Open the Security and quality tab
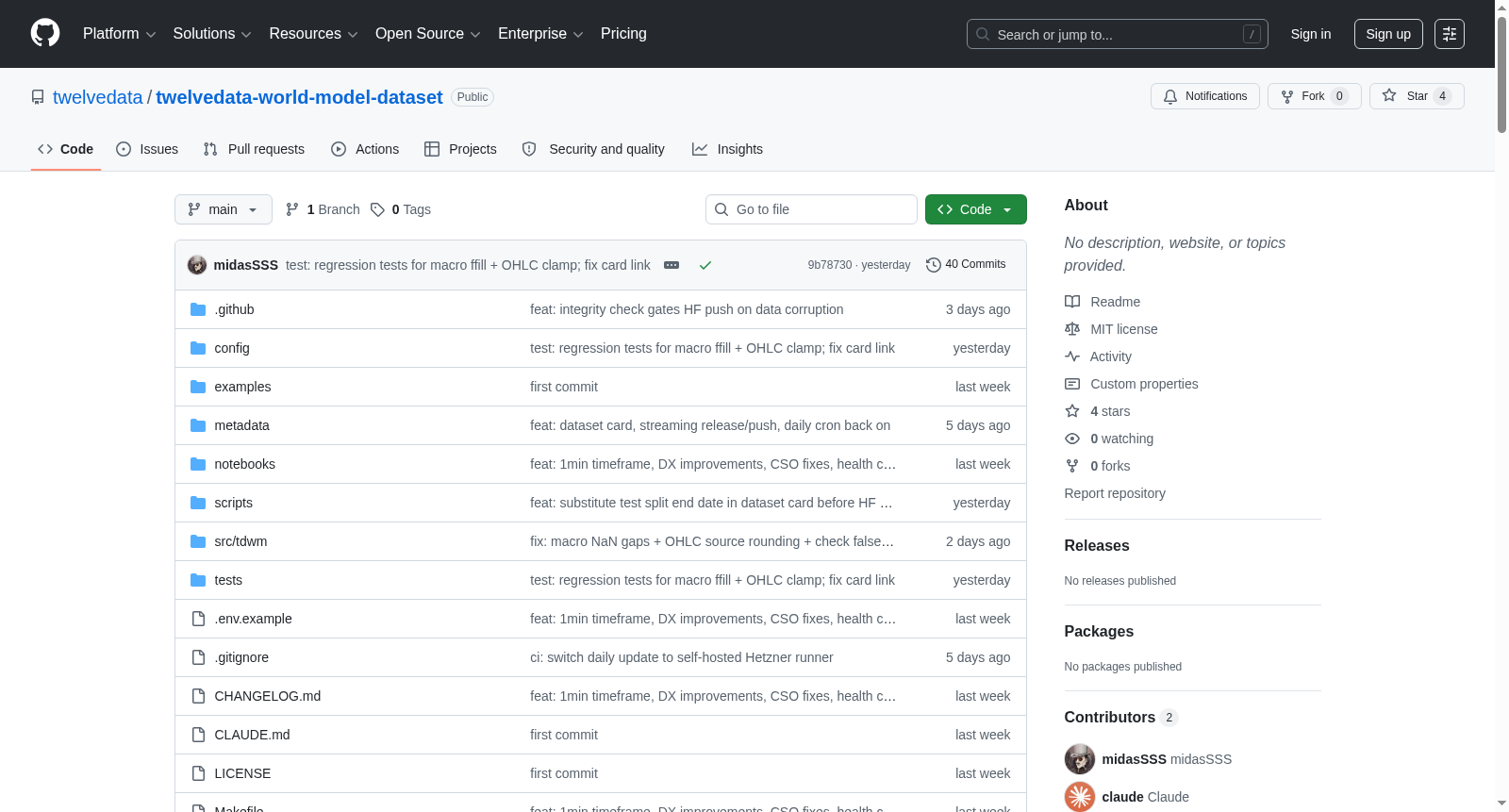The height and width of the screenshot is (812, 1509). click(x=593, y=149)
